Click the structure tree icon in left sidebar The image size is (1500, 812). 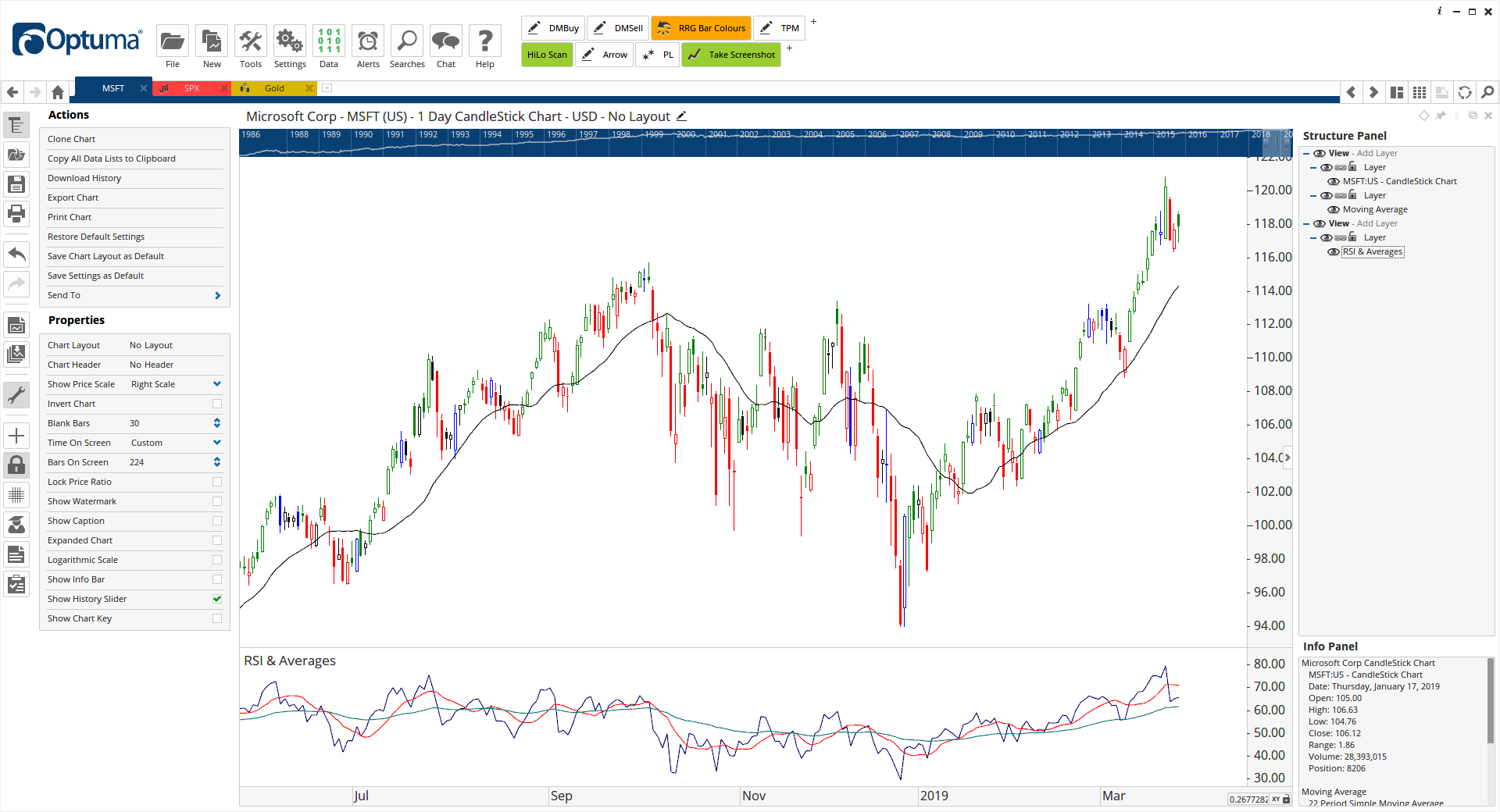(16, 126)
